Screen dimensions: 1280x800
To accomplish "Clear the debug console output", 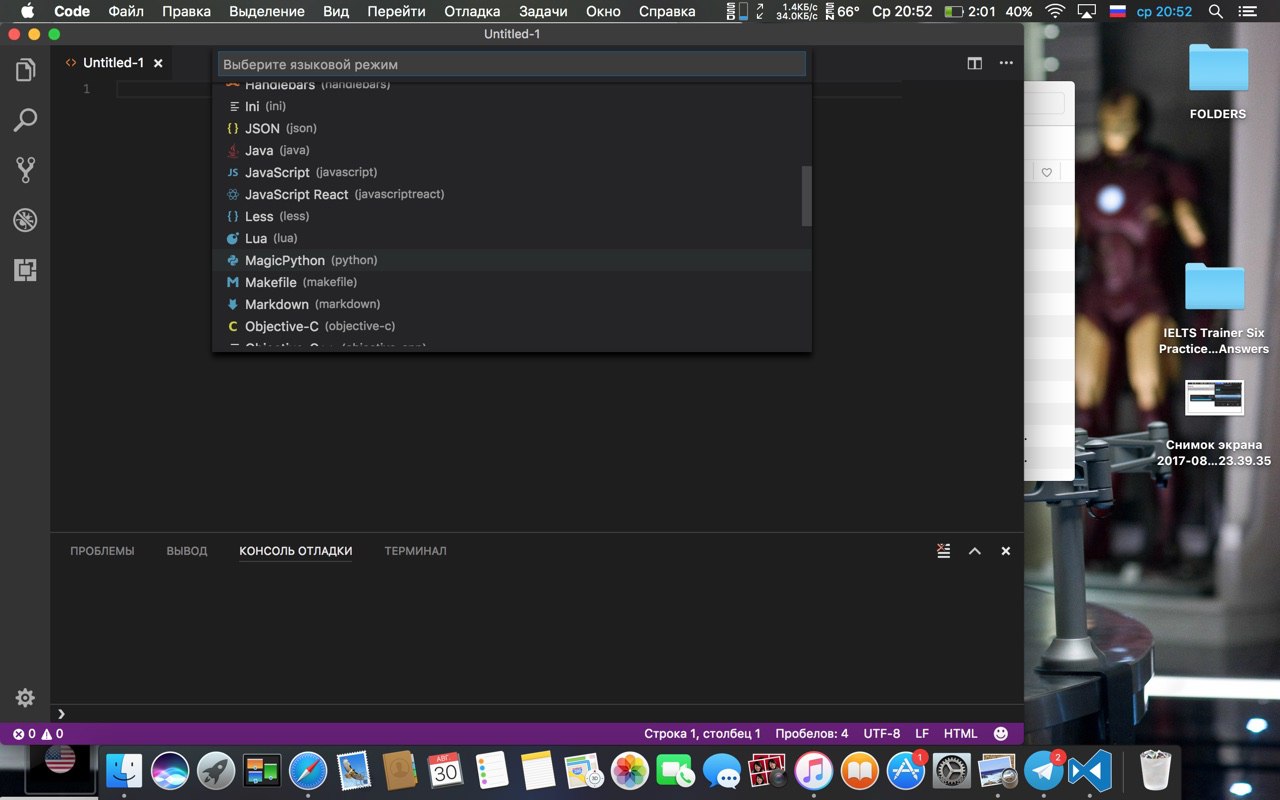I will pos(943,551).
